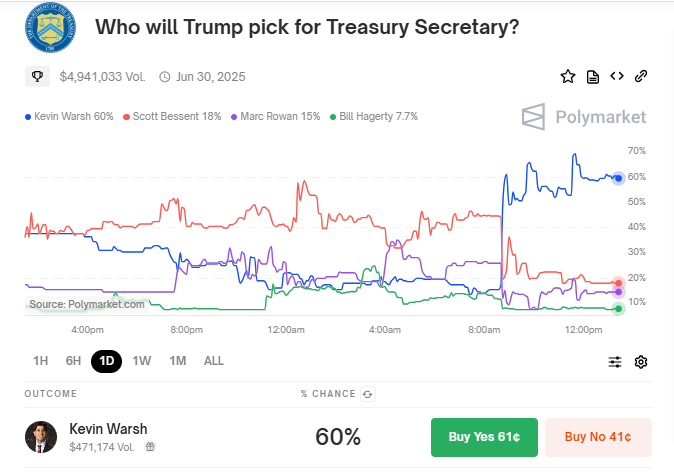Viewport: 674px width, 474px height.
Task: Show the ALL time range
Action: point(214,361)
